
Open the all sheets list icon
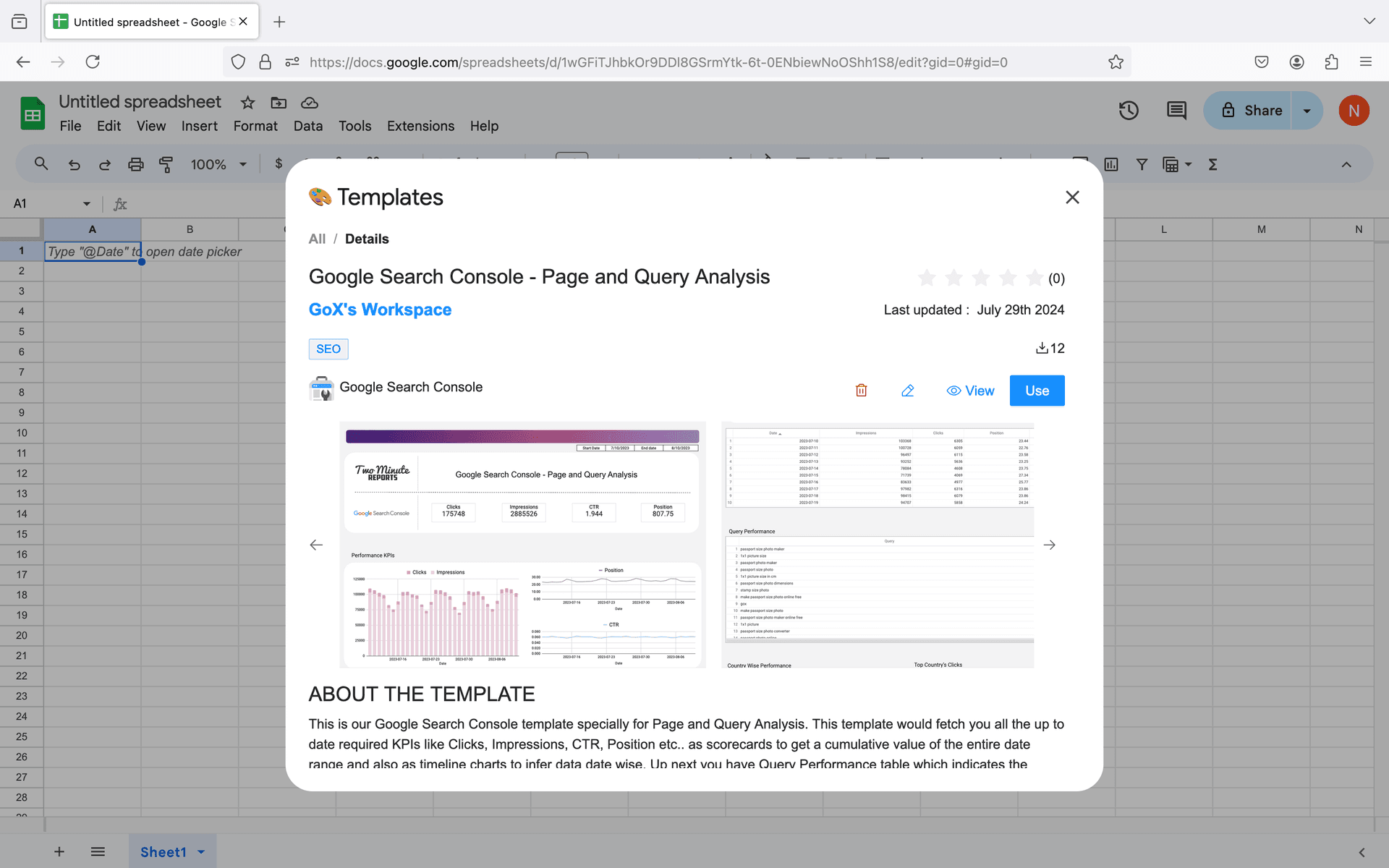coord(98,851)
